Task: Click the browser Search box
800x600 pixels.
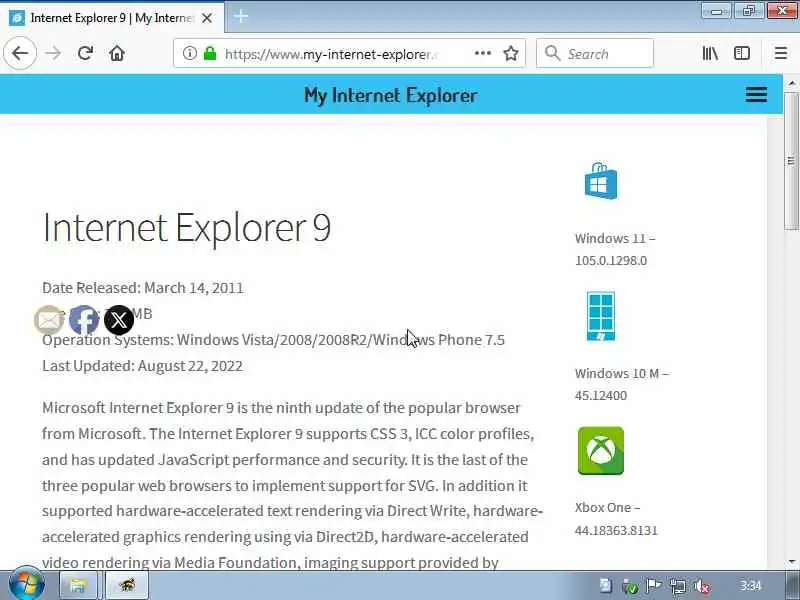Action: [595, 53]
